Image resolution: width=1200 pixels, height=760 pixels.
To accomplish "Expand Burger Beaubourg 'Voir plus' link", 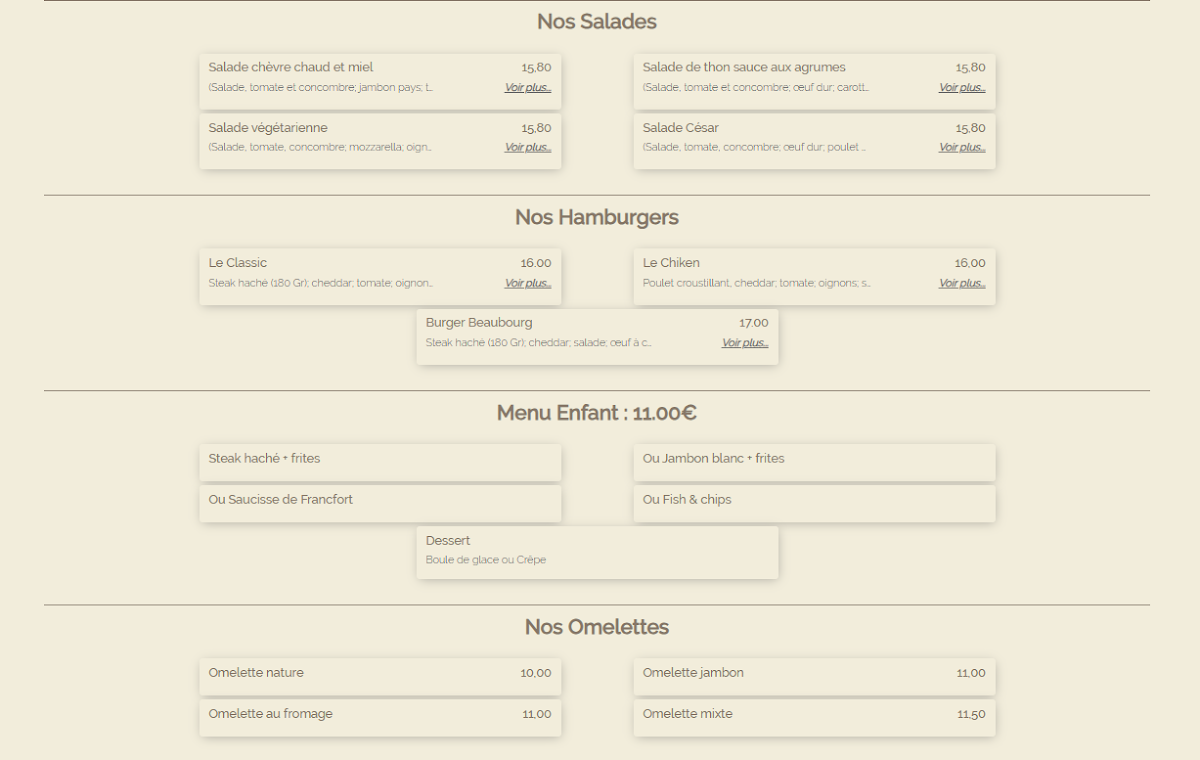I will click(x=744, y=343).
